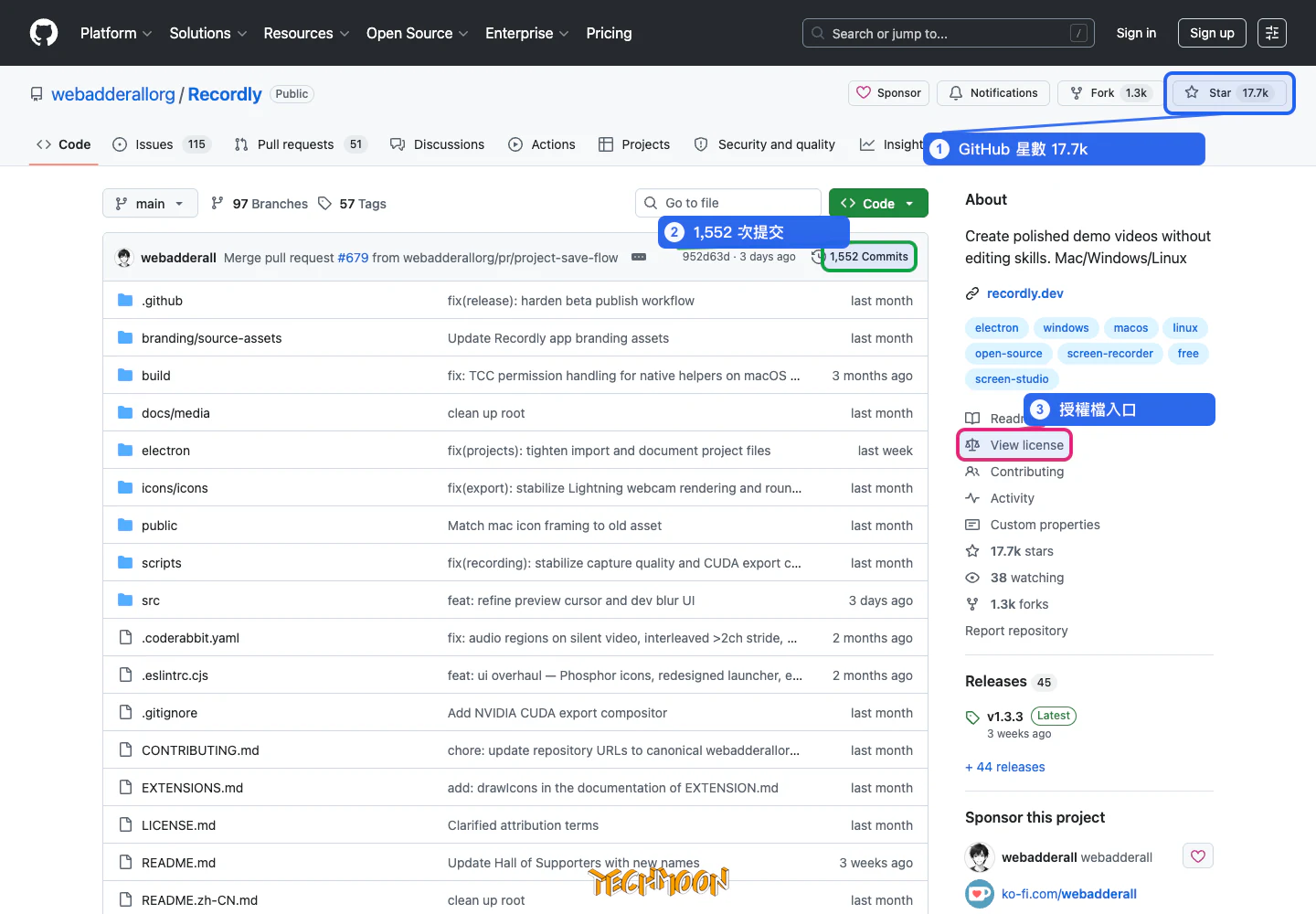Click the electron folder icon

pos(125,451)
